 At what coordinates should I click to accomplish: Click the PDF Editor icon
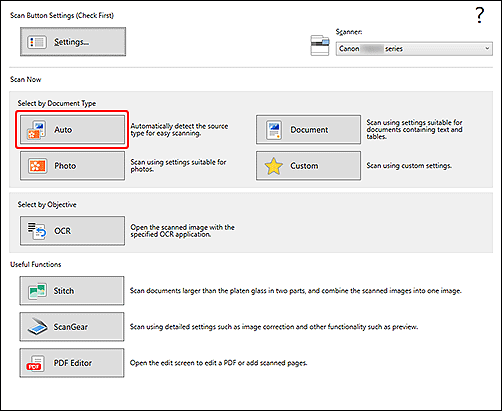point(35,363)
